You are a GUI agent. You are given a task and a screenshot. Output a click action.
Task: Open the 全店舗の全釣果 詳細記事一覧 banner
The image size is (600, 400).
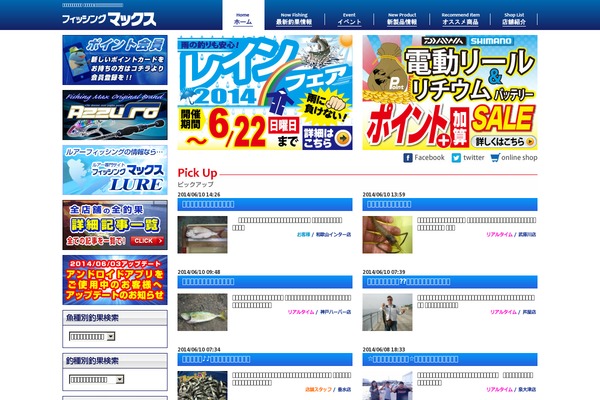115,225
